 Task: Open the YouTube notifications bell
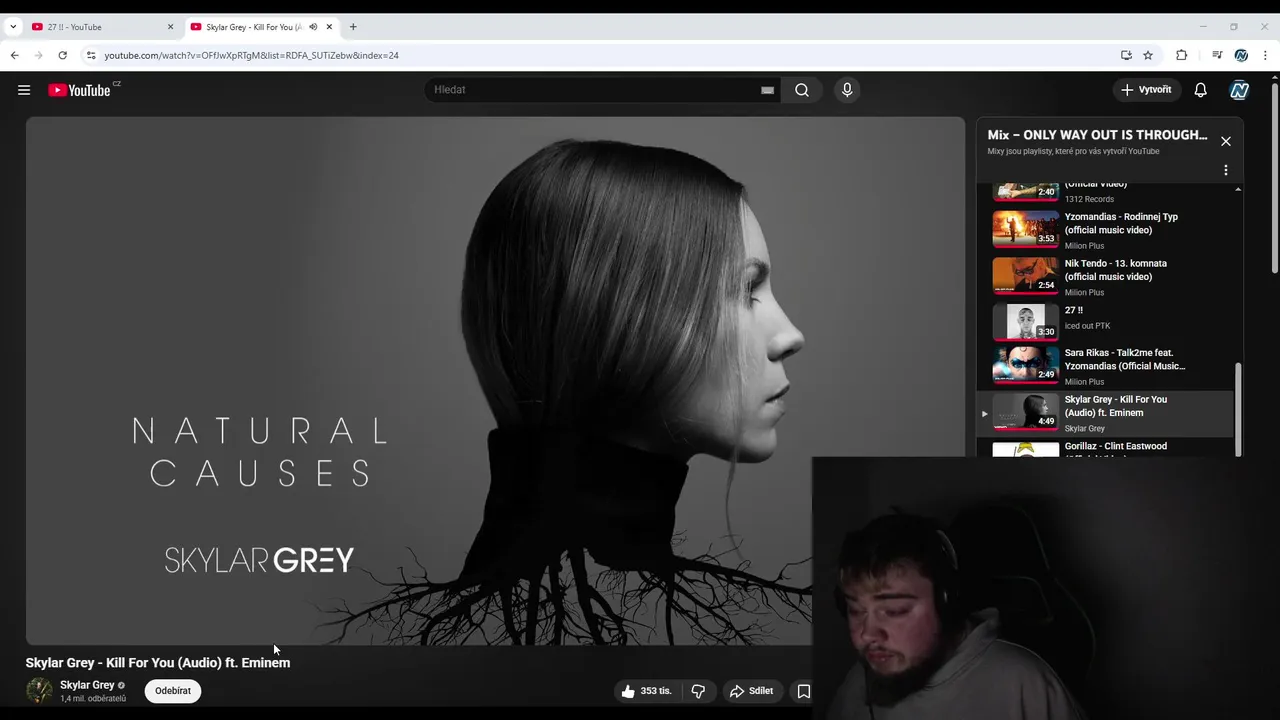point(1201,90)
